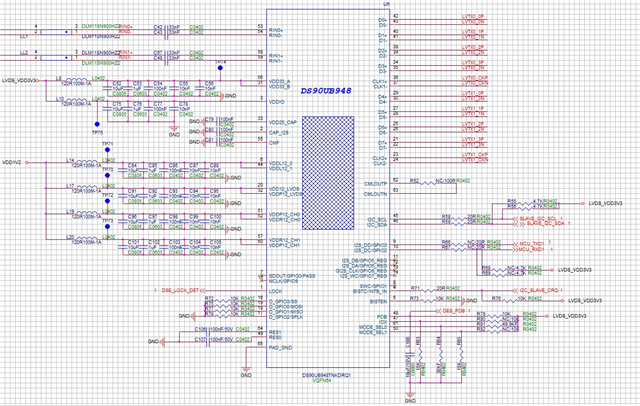
Task: Select the DS90UB948 chip title text
Action: point(325,91)
